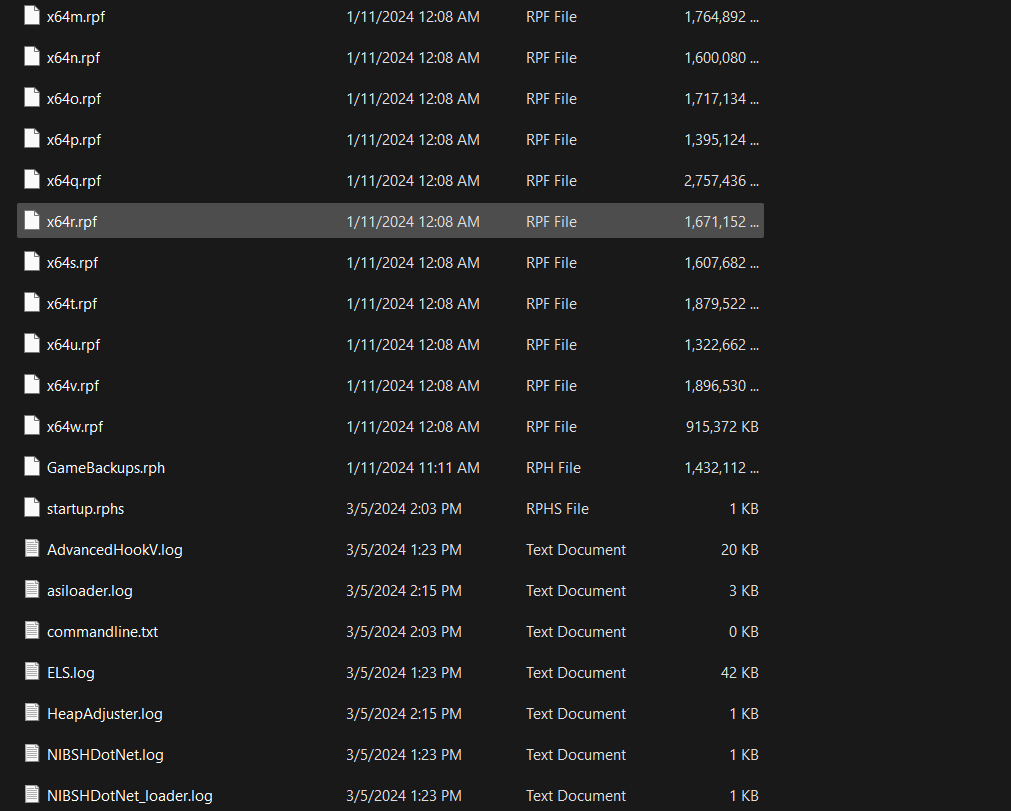Click the x64s.rpf file icon
Image resolution: width=1011 pixels, height=811 pixels.
point(32,262)
